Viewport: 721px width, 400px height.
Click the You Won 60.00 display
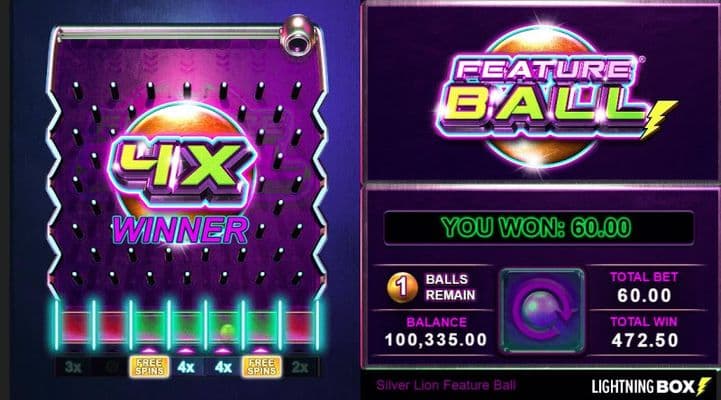tap(538, 228)
